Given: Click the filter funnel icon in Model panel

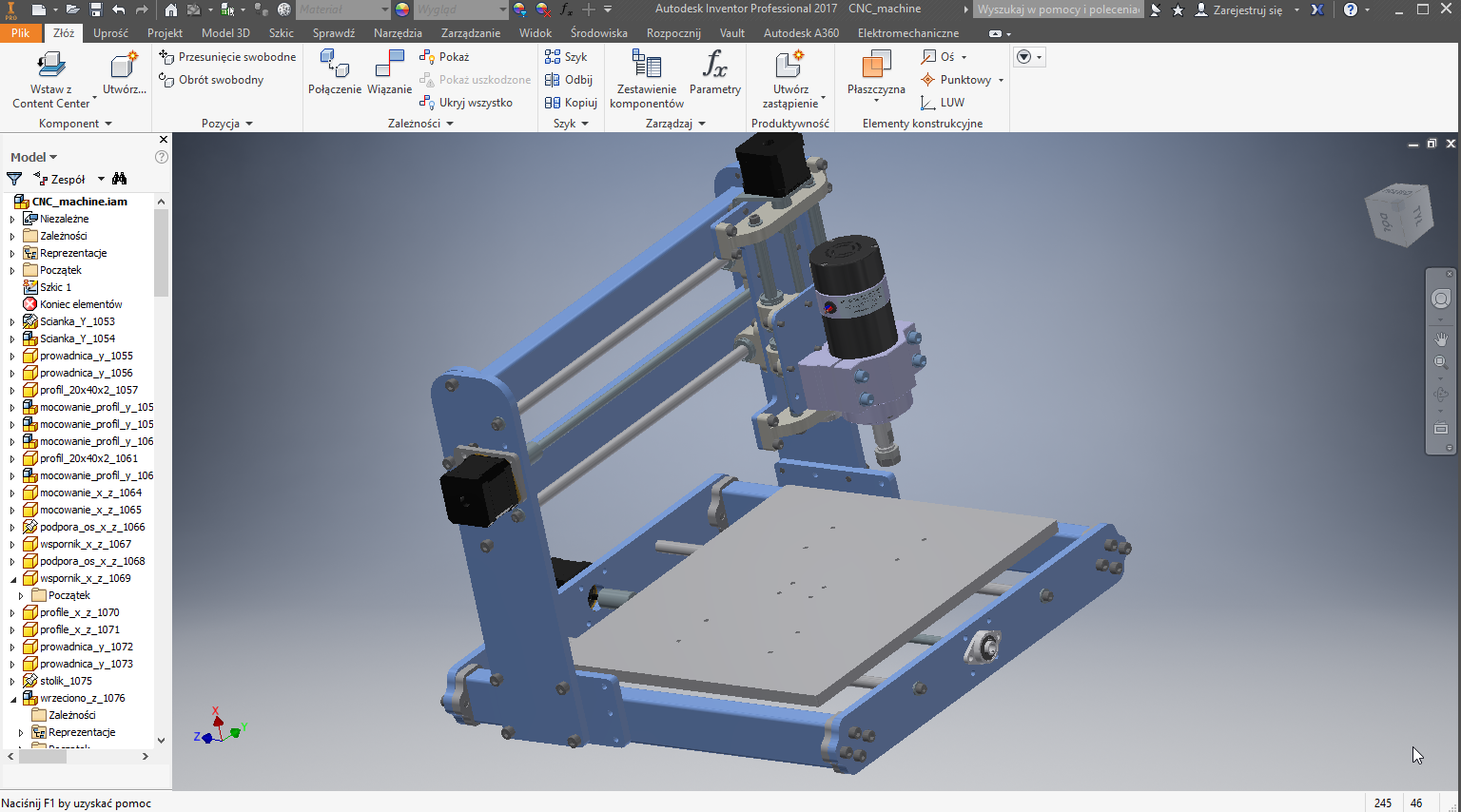Looking at the screenshot, I should (x=14, y=179).
